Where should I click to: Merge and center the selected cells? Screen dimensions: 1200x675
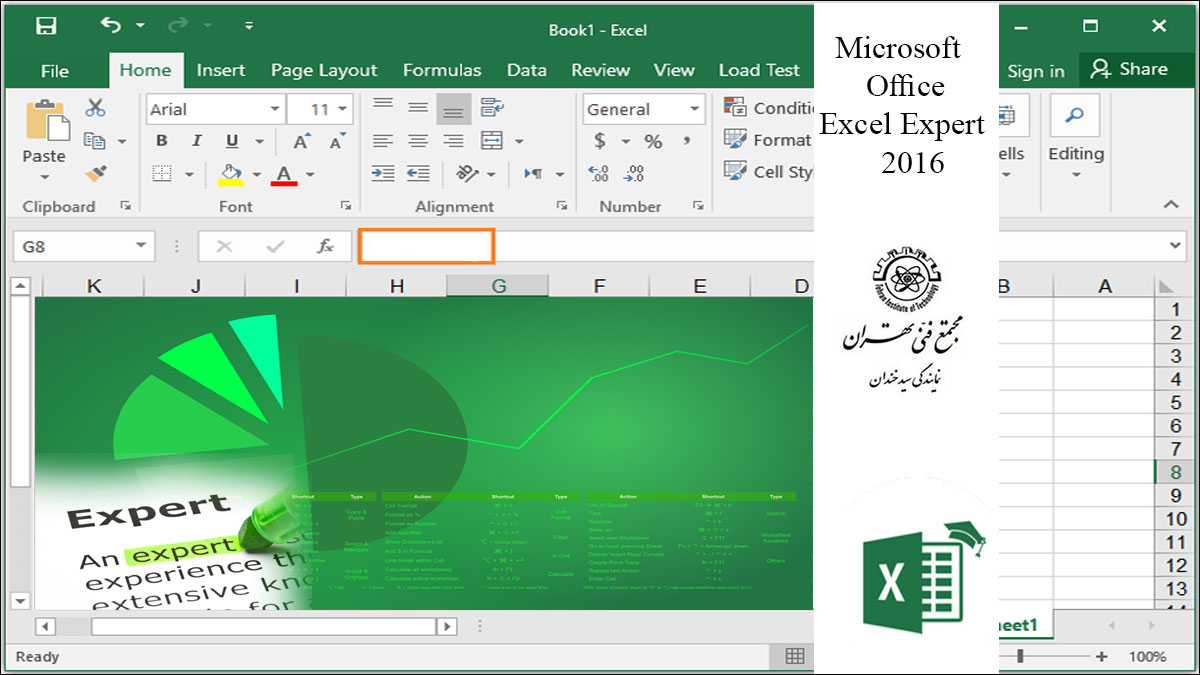coord(491,140)
